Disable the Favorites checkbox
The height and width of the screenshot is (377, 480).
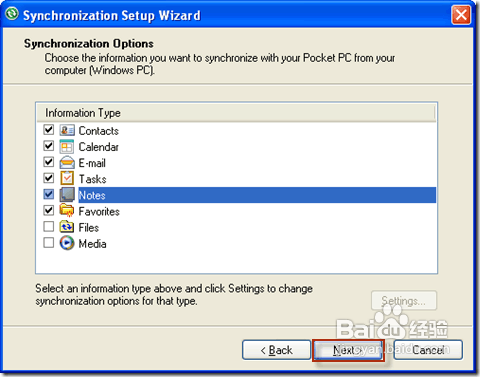(x=49, y=210)
